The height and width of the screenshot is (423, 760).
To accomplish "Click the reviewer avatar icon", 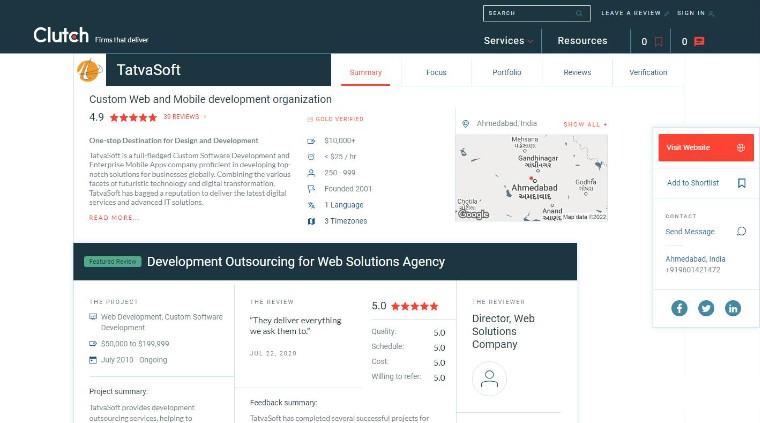I will click(x=489, y=378).
